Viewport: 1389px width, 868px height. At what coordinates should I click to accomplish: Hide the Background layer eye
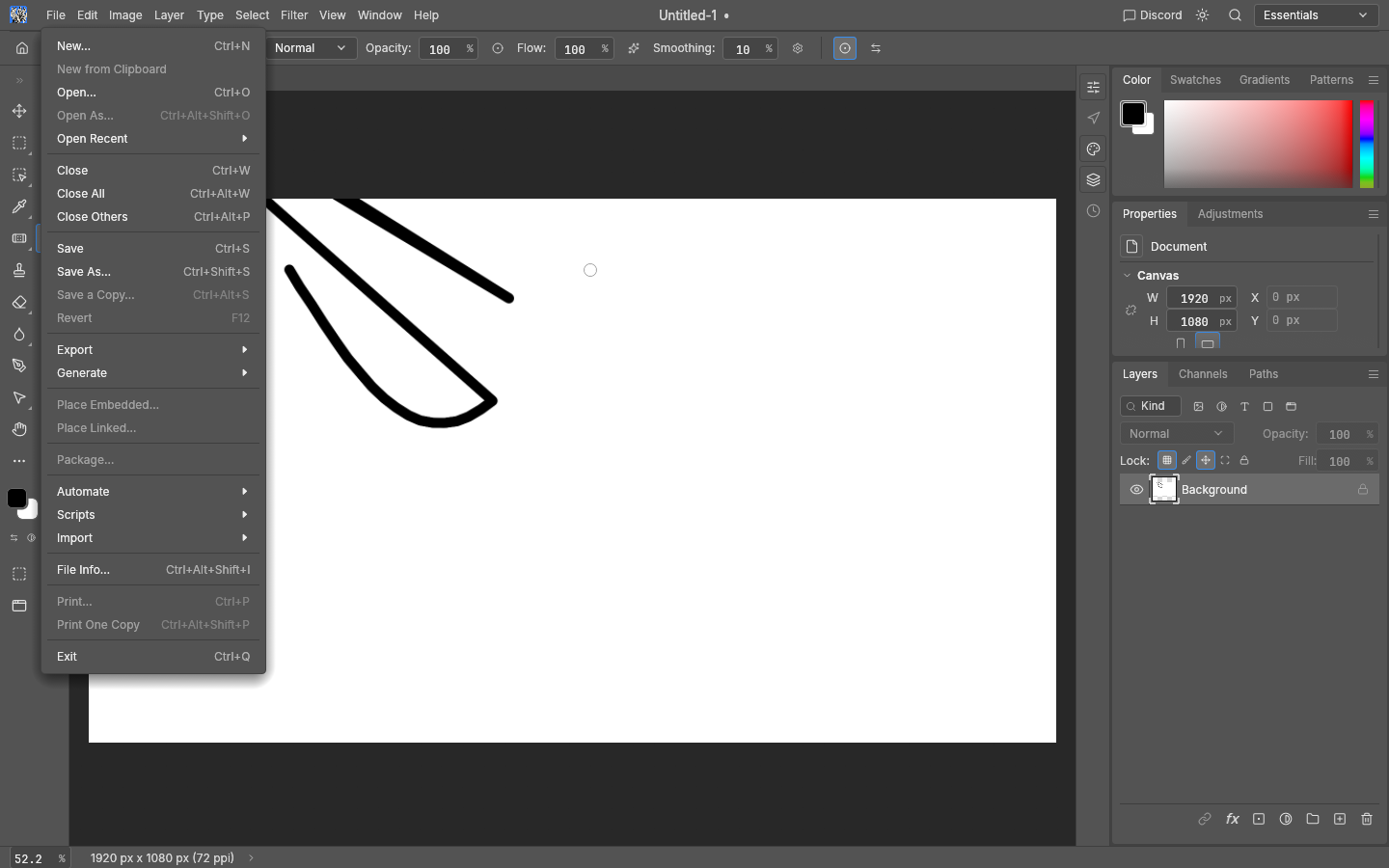pos(1136,490)
